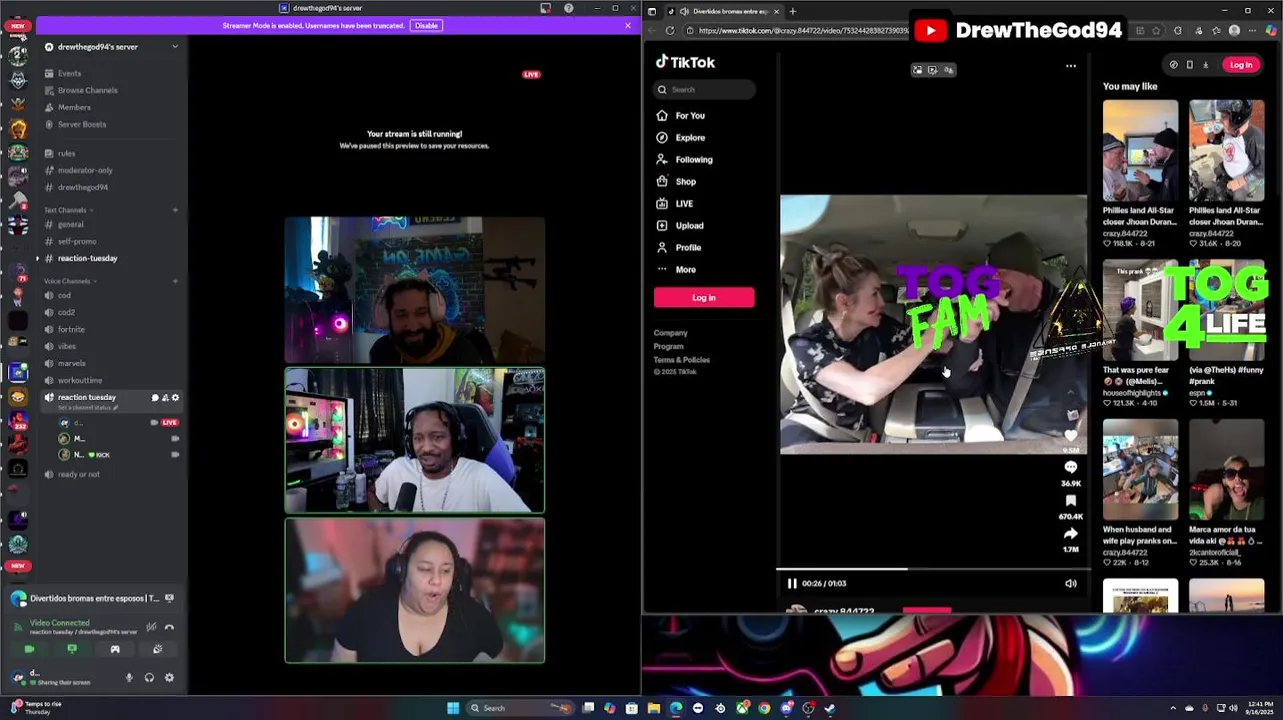The height and width of the screenshot is (720, 1283).
Task: Mute microphone in Discord user panel
Action: pos(129,678)
